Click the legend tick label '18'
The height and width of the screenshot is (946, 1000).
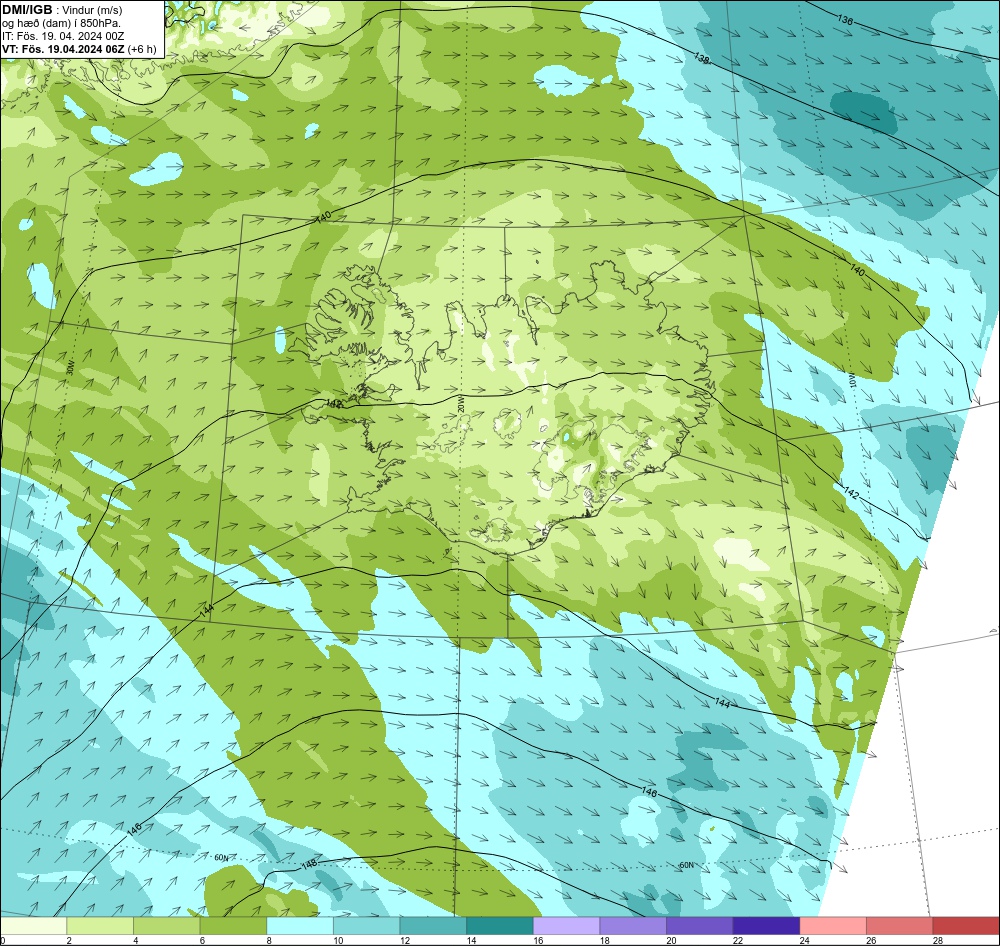(605, 940)
